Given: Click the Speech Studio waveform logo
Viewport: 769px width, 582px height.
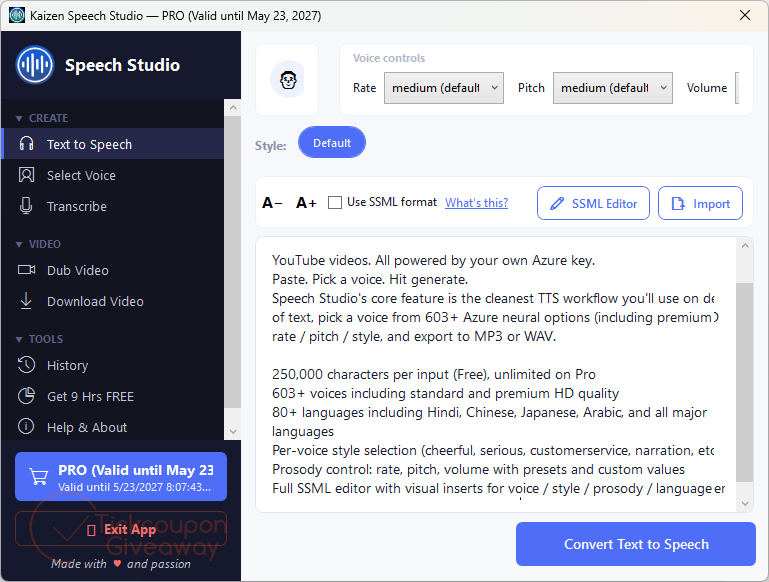Looking at the screenshot, I should pos(34,65).
